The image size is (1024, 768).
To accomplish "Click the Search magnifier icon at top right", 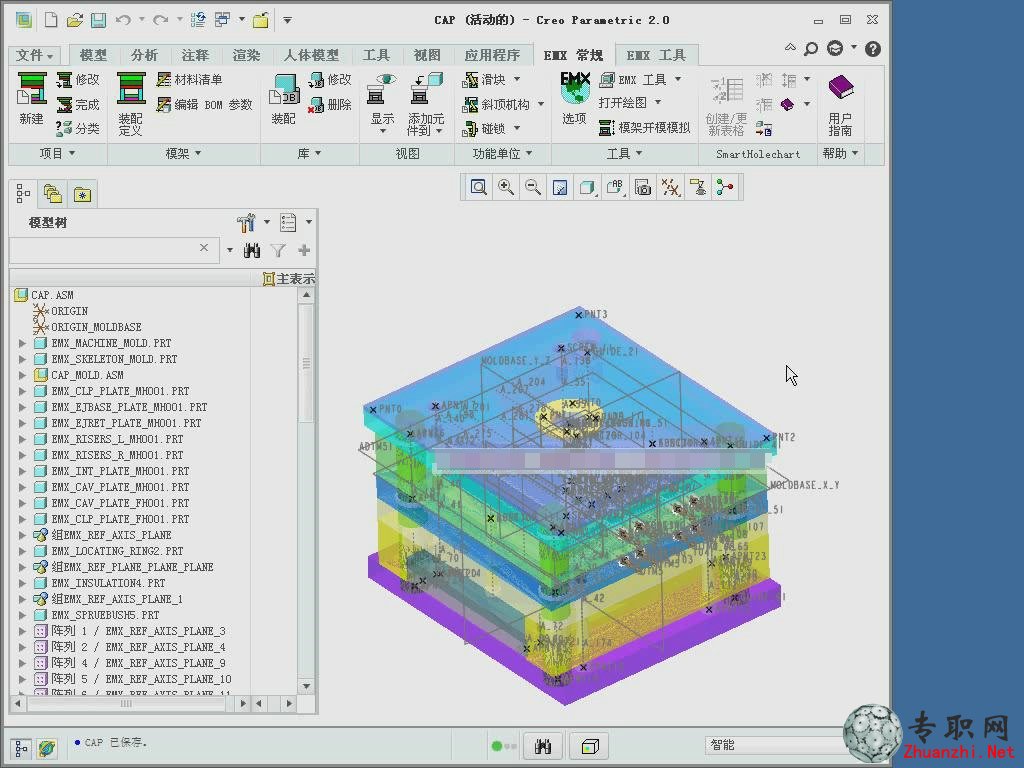I will (x=811, y=48).
